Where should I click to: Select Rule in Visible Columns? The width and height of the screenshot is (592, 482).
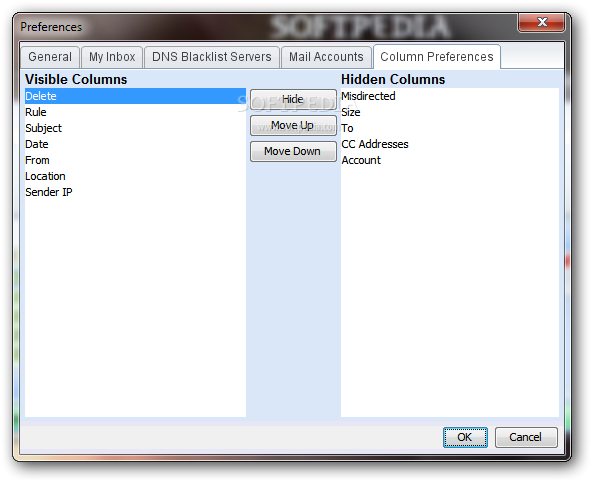pyautogui.click(x=135, y=112)
